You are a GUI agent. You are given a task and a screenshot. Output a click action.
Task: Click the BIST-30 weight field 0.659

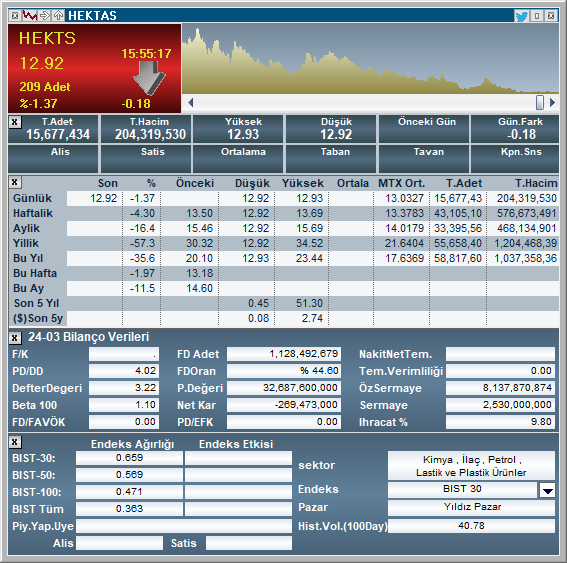pos(129,458)
